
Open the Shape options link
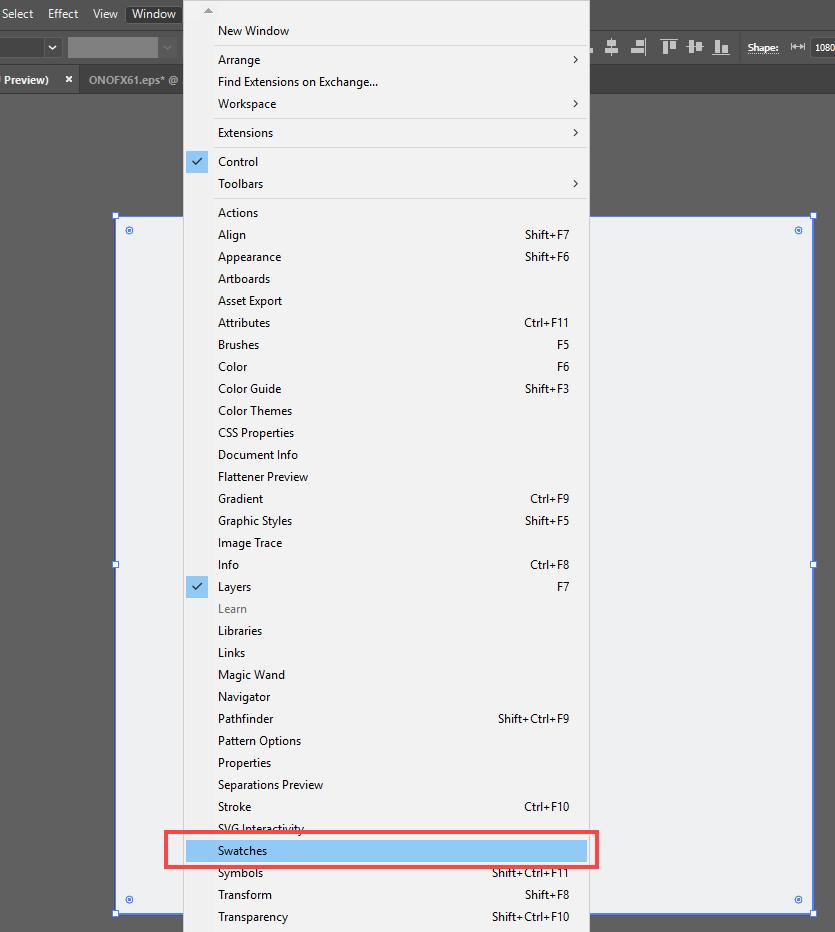pyautogui.click(x=762, y=48)
